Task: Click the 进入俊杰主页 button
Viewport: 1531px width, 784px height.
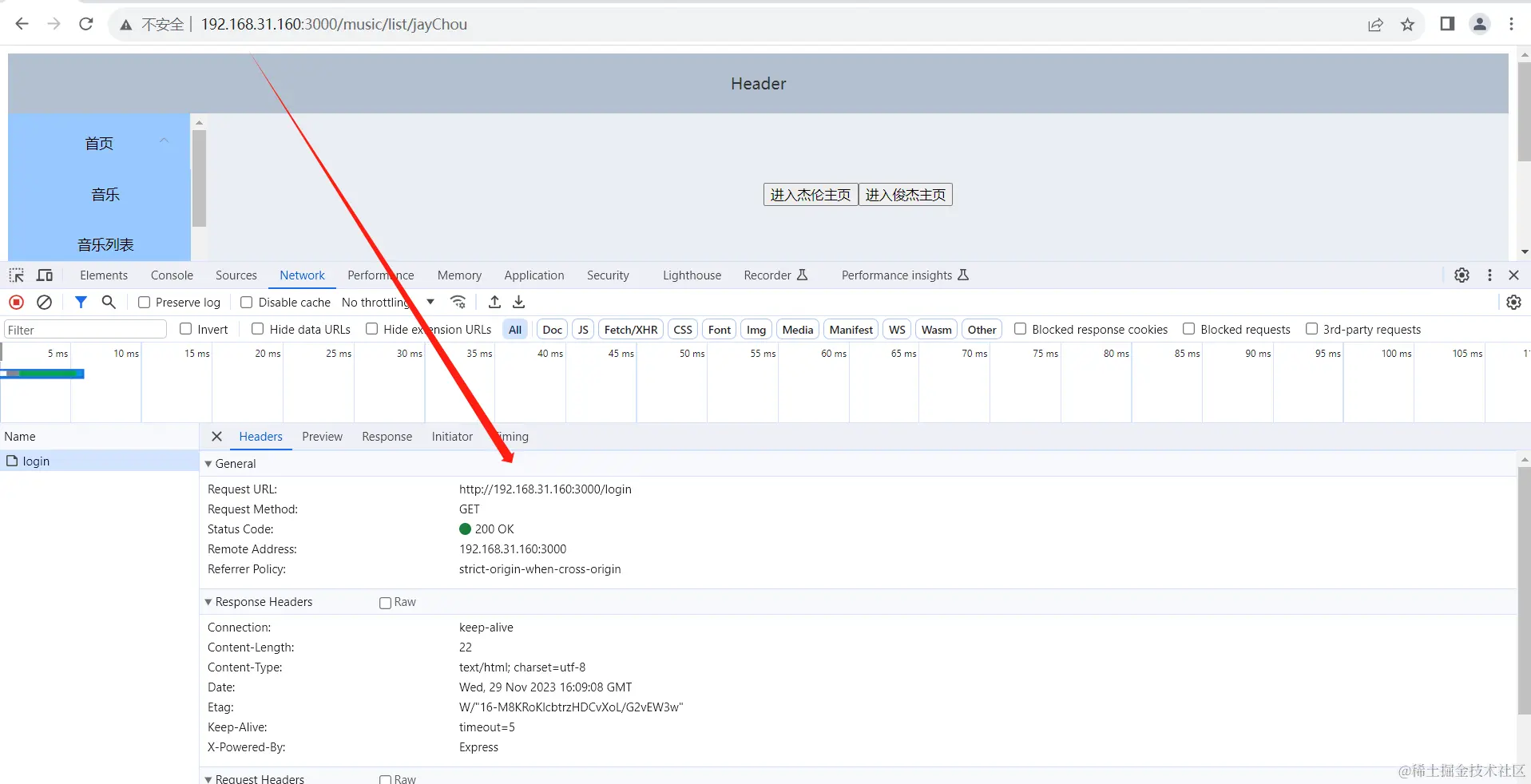Action: pos(906,195)
